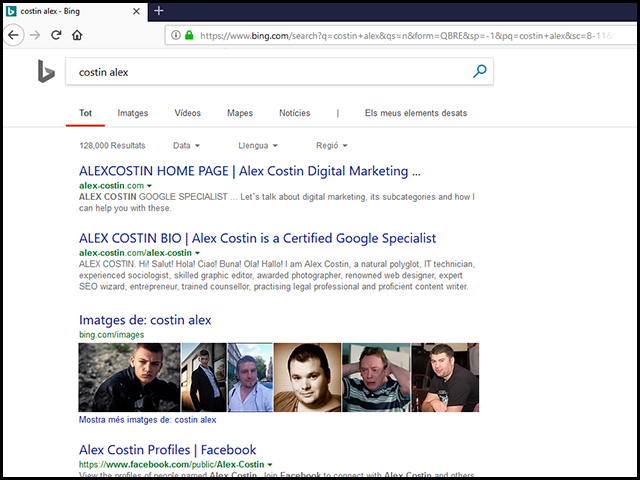Open 'Els meus elements desats'
This screenshot has height=480, width=640.
point(416,113)
